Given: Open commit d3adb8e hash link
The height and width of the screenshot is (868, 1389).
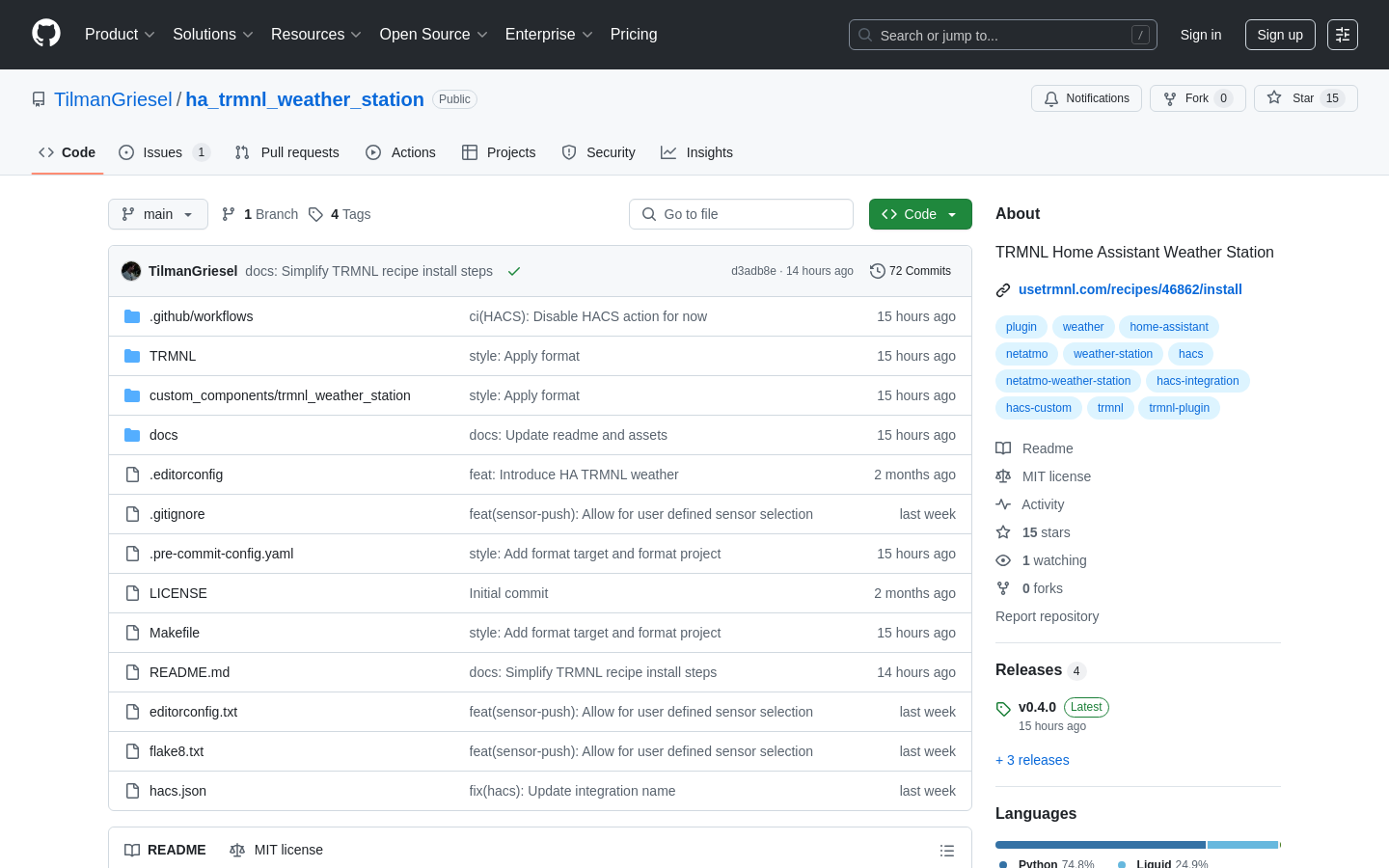Looking at the screenshot, I should pyautogui.click(x=753, y=271).
